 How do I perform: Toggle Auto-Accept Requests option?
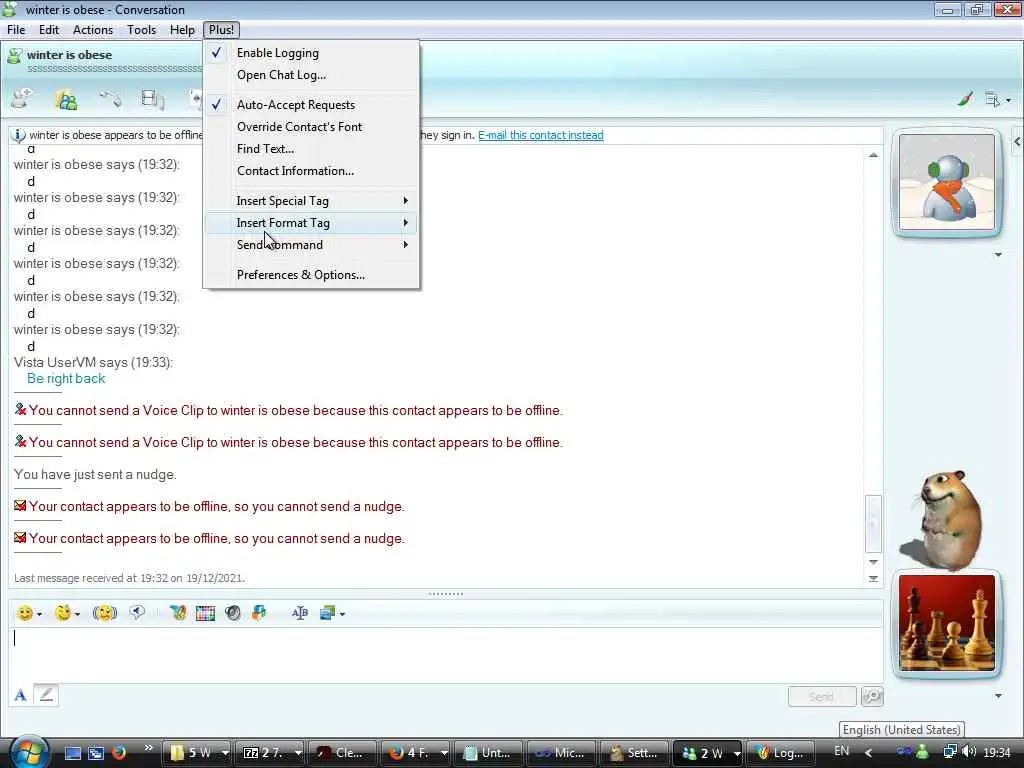311,104
